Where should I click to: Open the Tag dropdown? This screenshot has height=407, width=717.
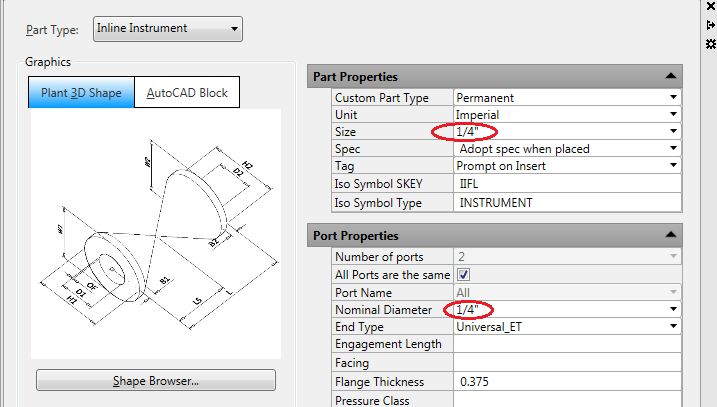(x=674, y=166)
